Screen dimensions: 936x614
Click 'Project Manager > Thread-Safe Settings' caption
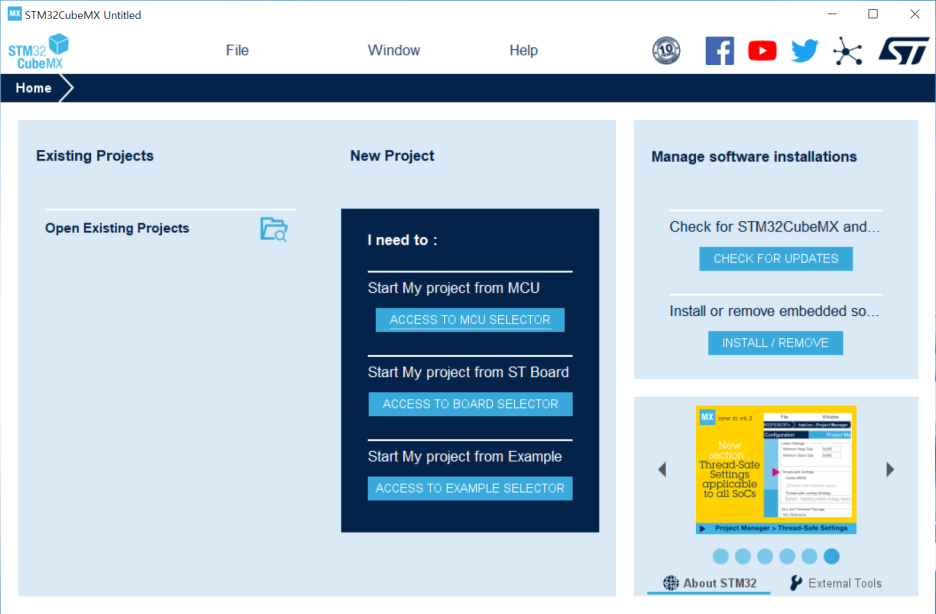point(781,528)
